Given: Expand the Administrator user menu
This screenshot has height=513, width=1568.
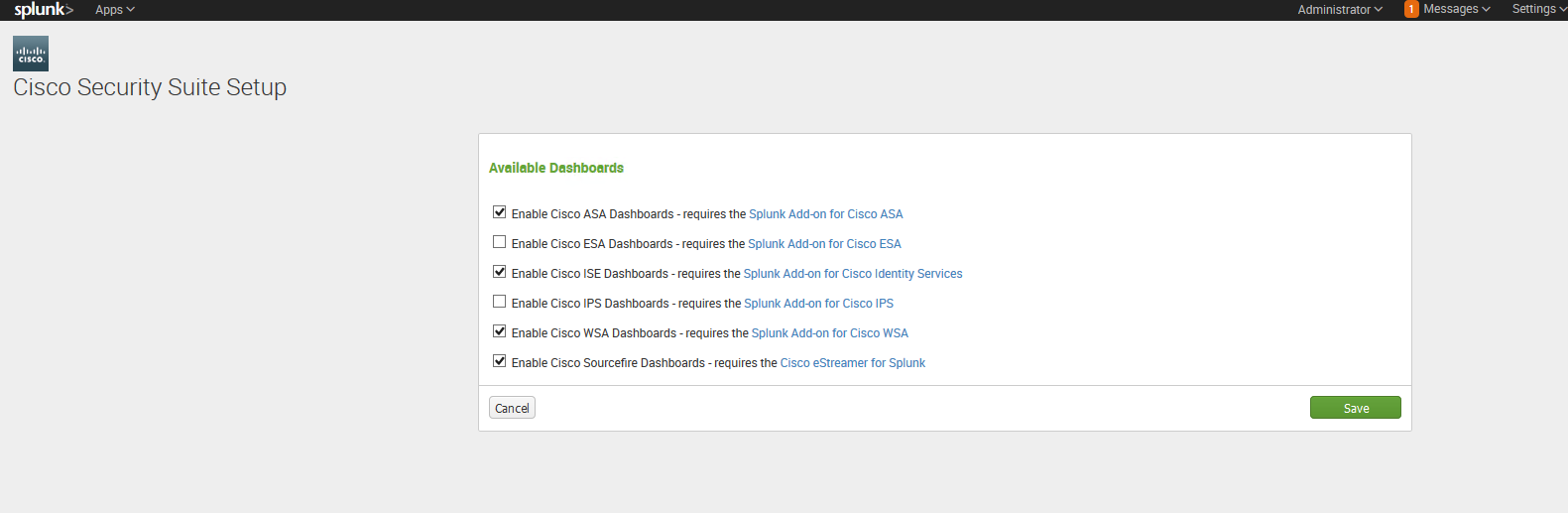Looking at the screenshot, I should [x=1340, y=10].
